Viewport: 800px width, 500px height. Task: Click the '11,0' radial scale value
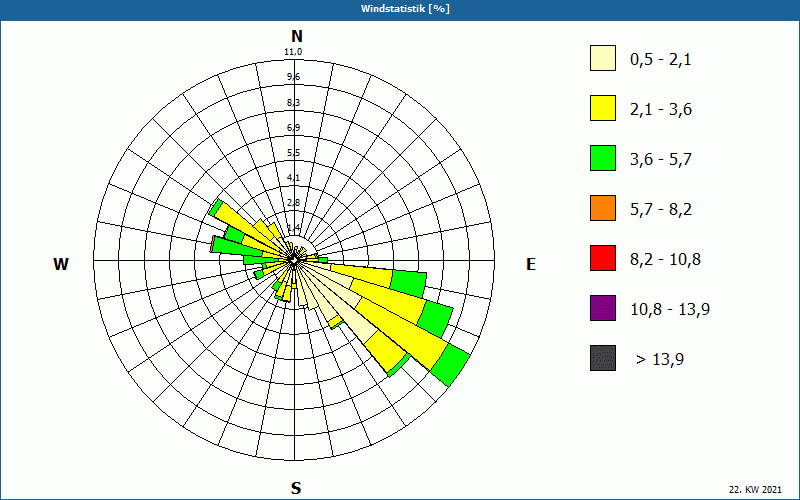pos(293,52)
